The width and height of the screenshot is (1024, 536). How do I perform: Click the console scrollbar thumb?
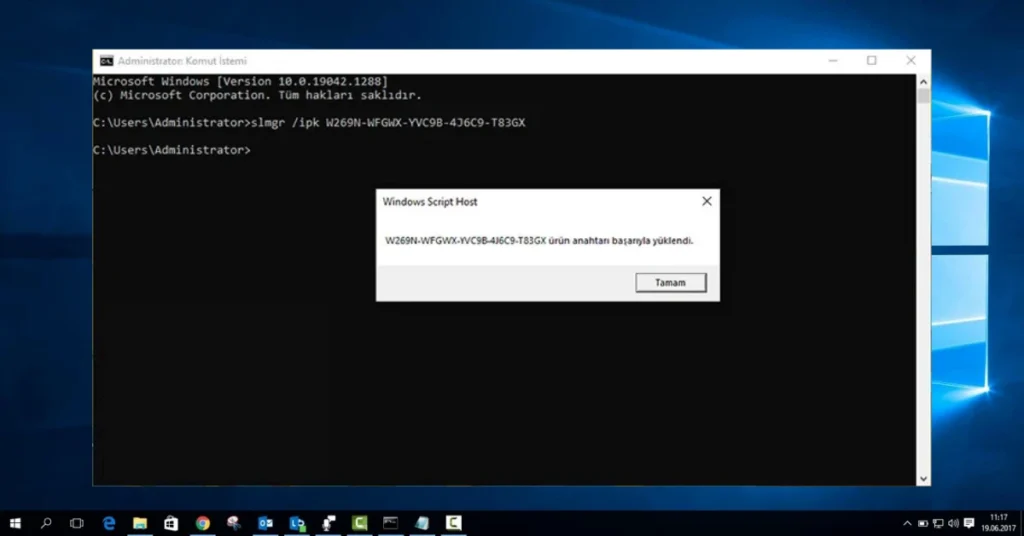[923, 96]
